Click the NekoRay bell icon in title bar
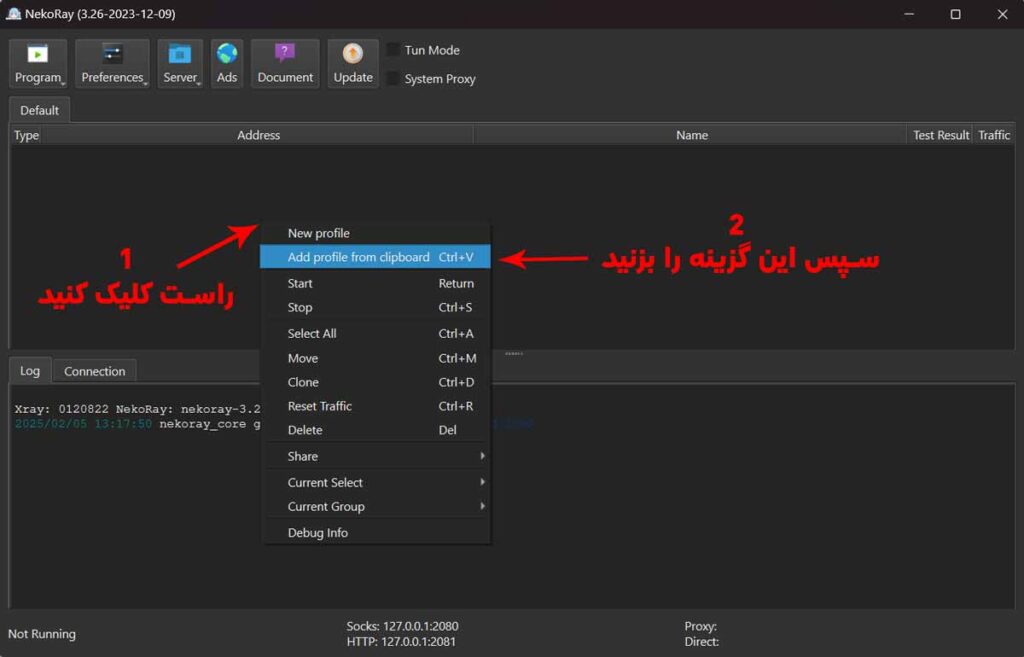 click(13, 14)
